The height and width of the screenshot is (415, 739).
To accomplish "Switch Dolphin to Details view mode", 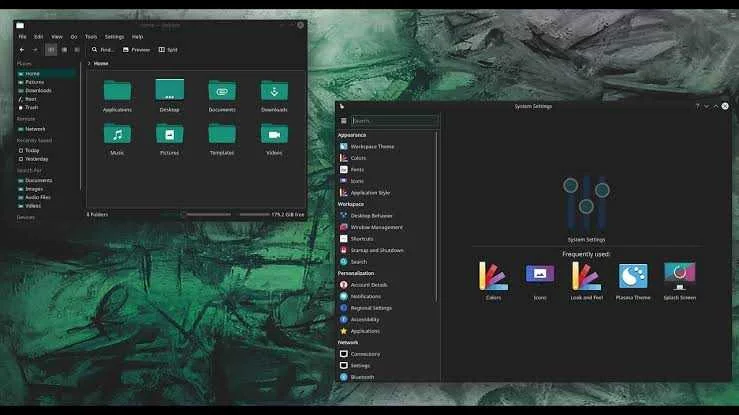I will click(x=77, y=49).
